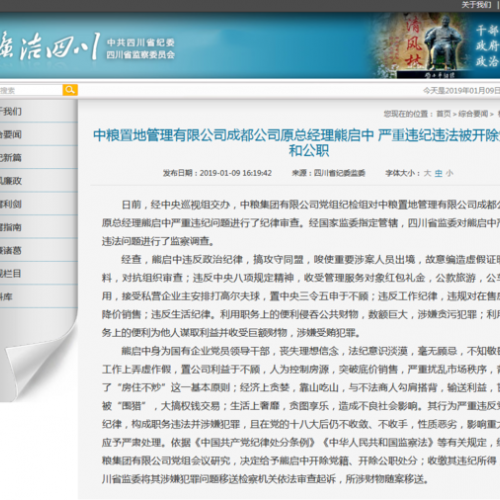This screenshot has height=500, width=500.
Task: Choose sidebar entry ending in 栏目
Action: point(39,273)
